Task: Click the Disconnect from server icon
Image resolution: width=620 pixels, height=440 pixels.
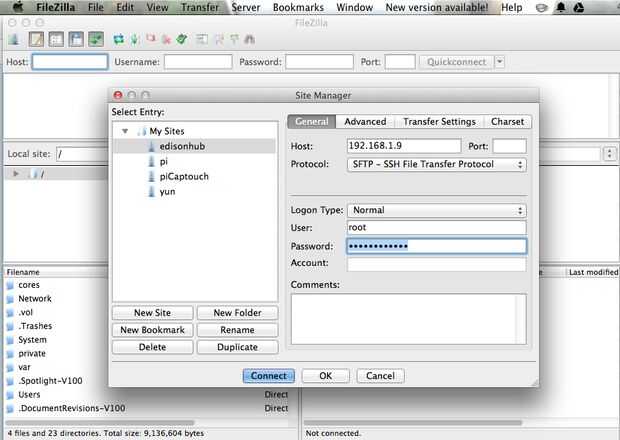Action: [x=166, y=39]
